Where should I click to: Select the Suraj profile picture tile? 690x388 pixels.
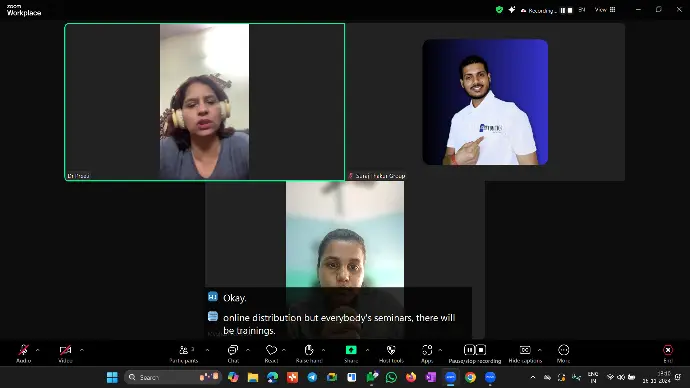click(485, 102)
